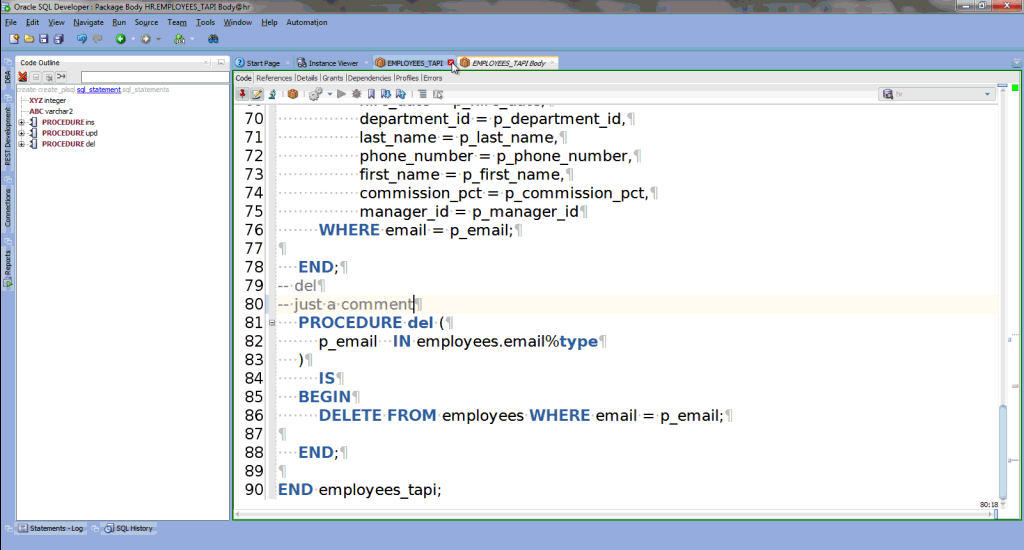Click the Save All toolbar icon
Viewport: 1024px width, 550px height.
pyautogui.click(x=59, y=39)
